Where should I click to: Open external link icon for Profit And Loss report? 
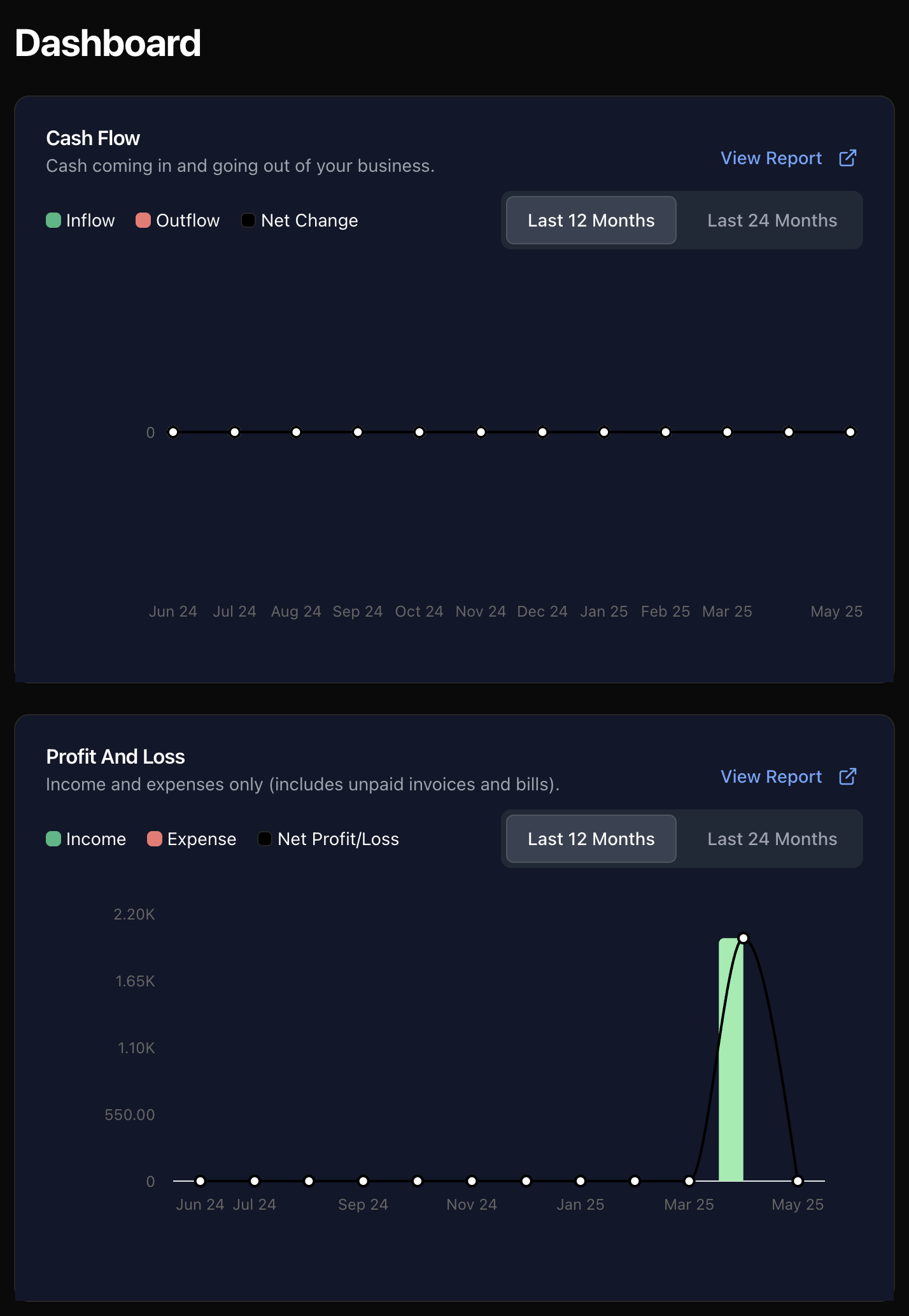tap(847, 777)
